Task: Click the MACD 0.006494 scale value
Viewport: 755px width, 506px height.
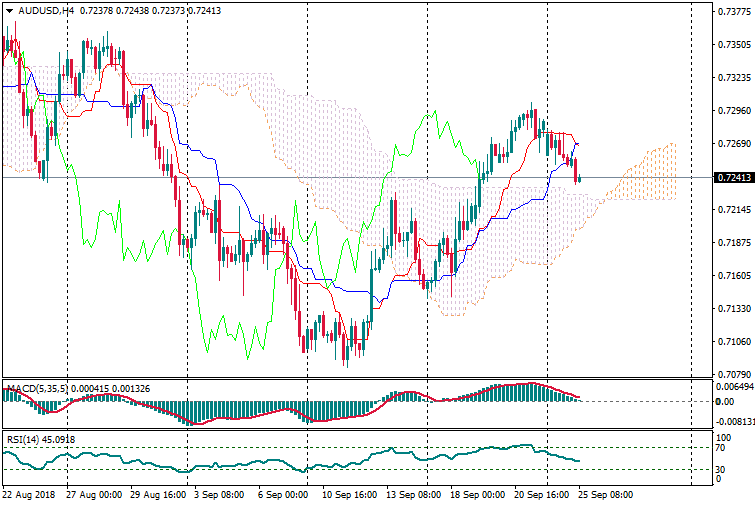Action: point(732,386)
